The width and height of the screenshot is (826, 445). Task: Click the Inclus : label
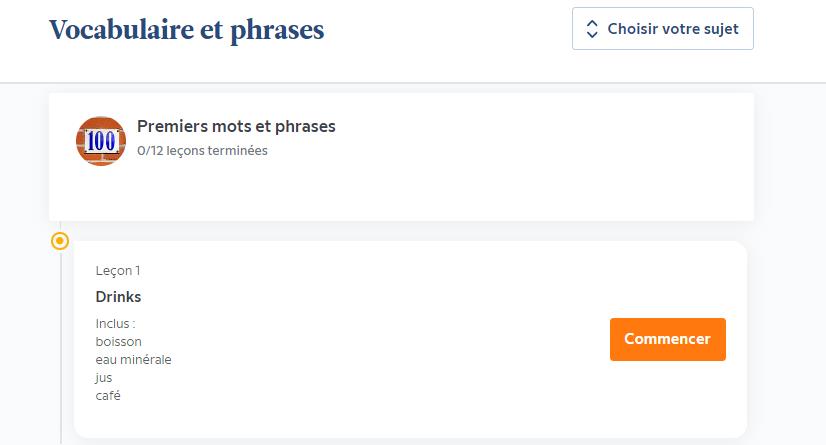click(x=115, y=323)
